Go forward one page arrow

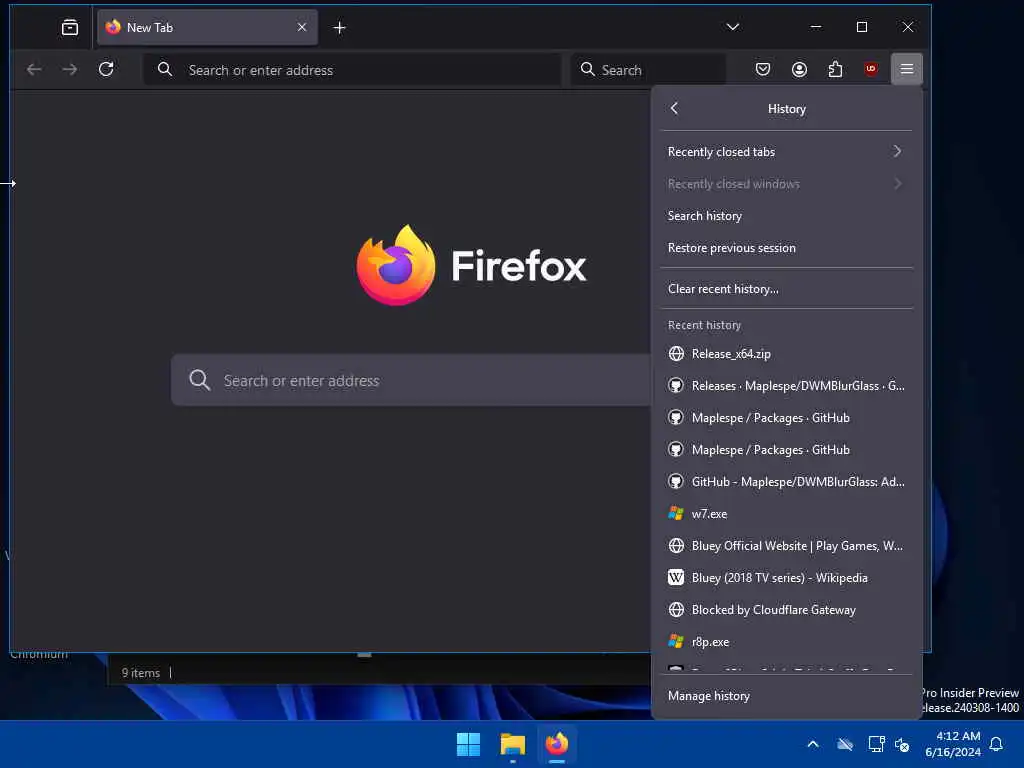[70, 69]
